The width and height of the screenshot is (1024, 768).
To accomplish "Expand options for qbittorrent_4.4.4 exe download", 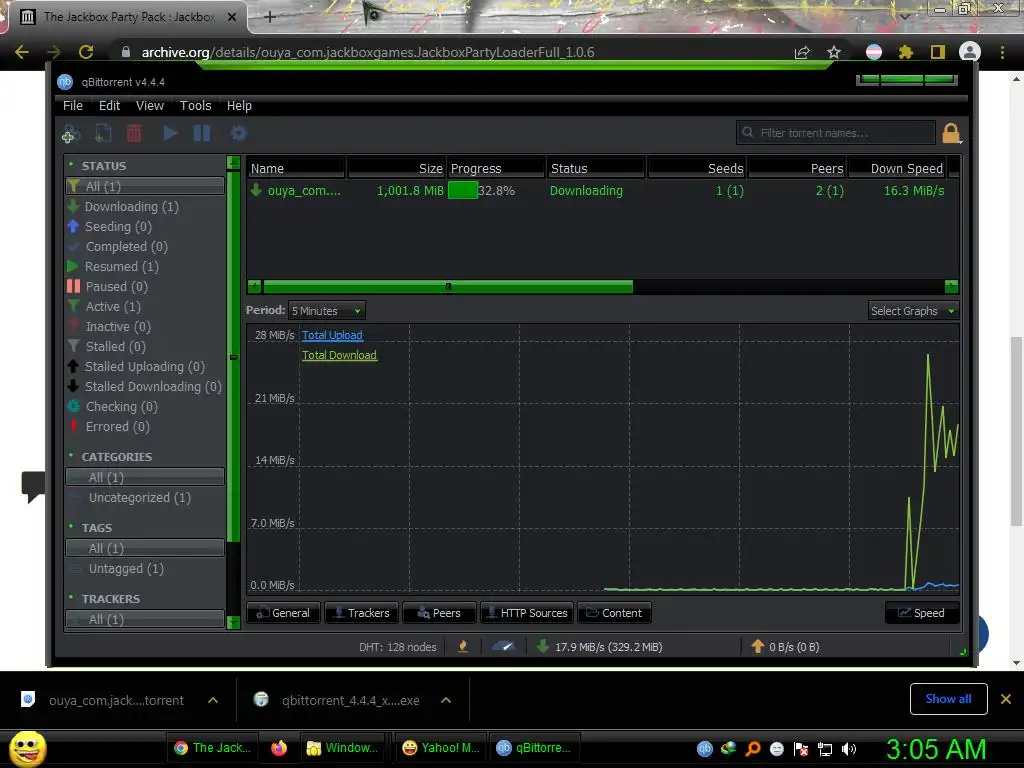I will click(446, 700).
